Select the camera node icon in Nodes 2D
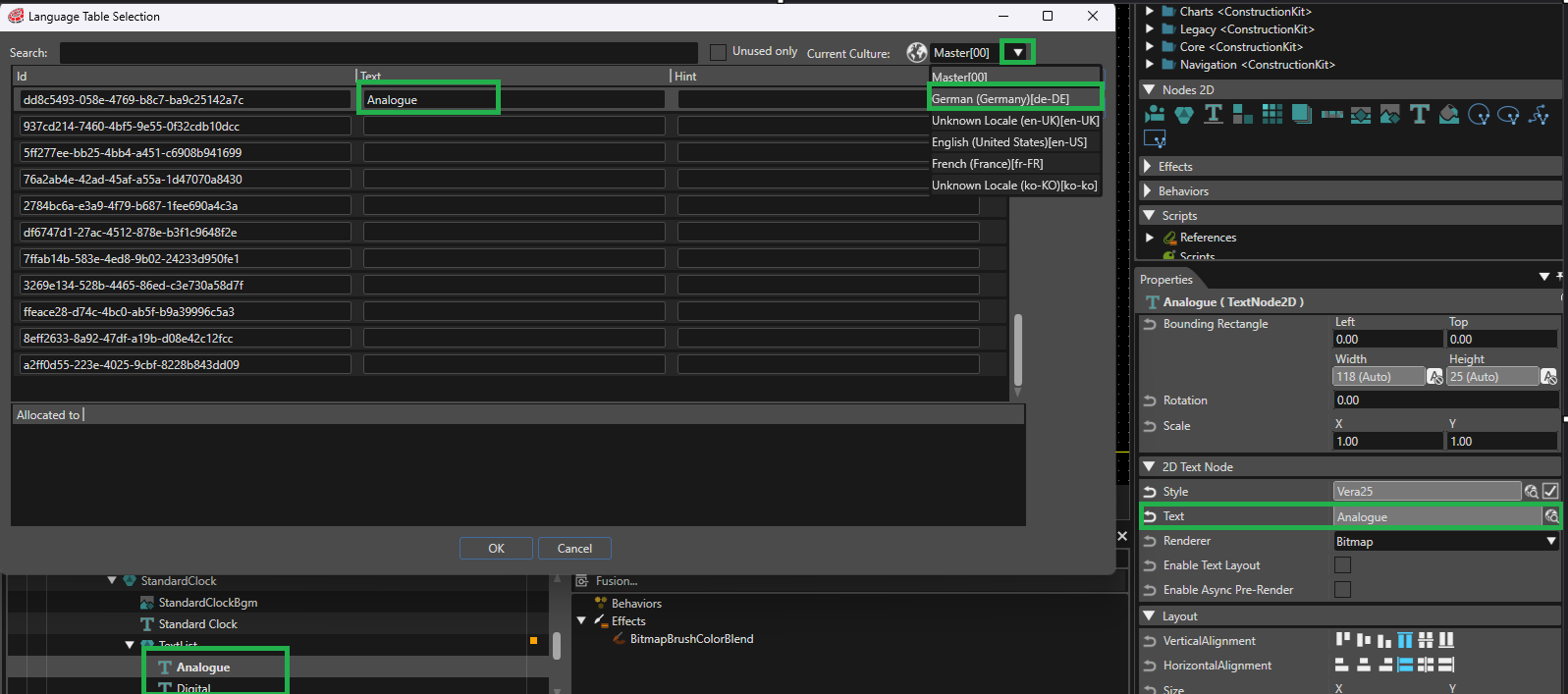The height and width of the screenshot is (694, 1568). coord(1155,114)
